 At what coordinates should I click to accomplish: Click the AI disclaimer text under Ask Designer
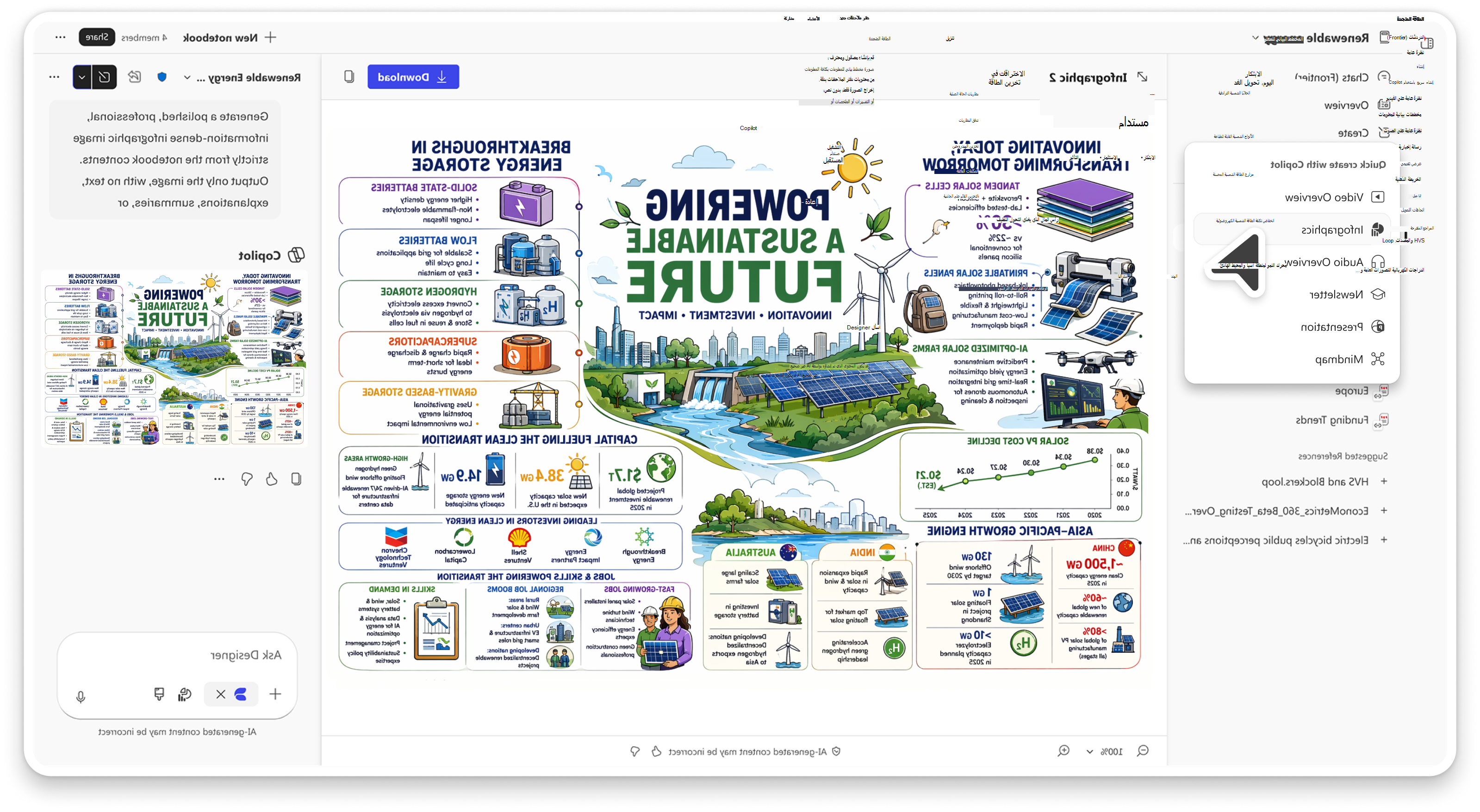pos(177,731)
